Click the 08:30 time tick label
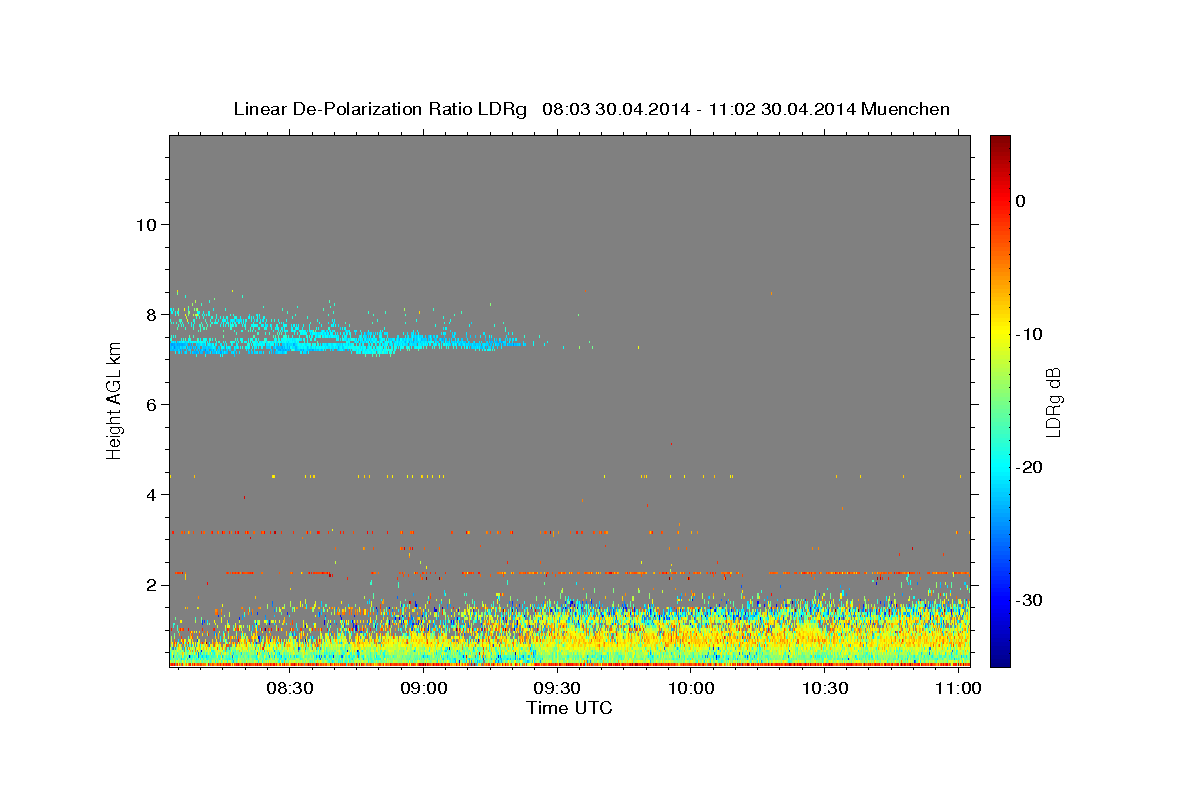The width and height of the screenshot is (1200, 800). coord(290,689)
